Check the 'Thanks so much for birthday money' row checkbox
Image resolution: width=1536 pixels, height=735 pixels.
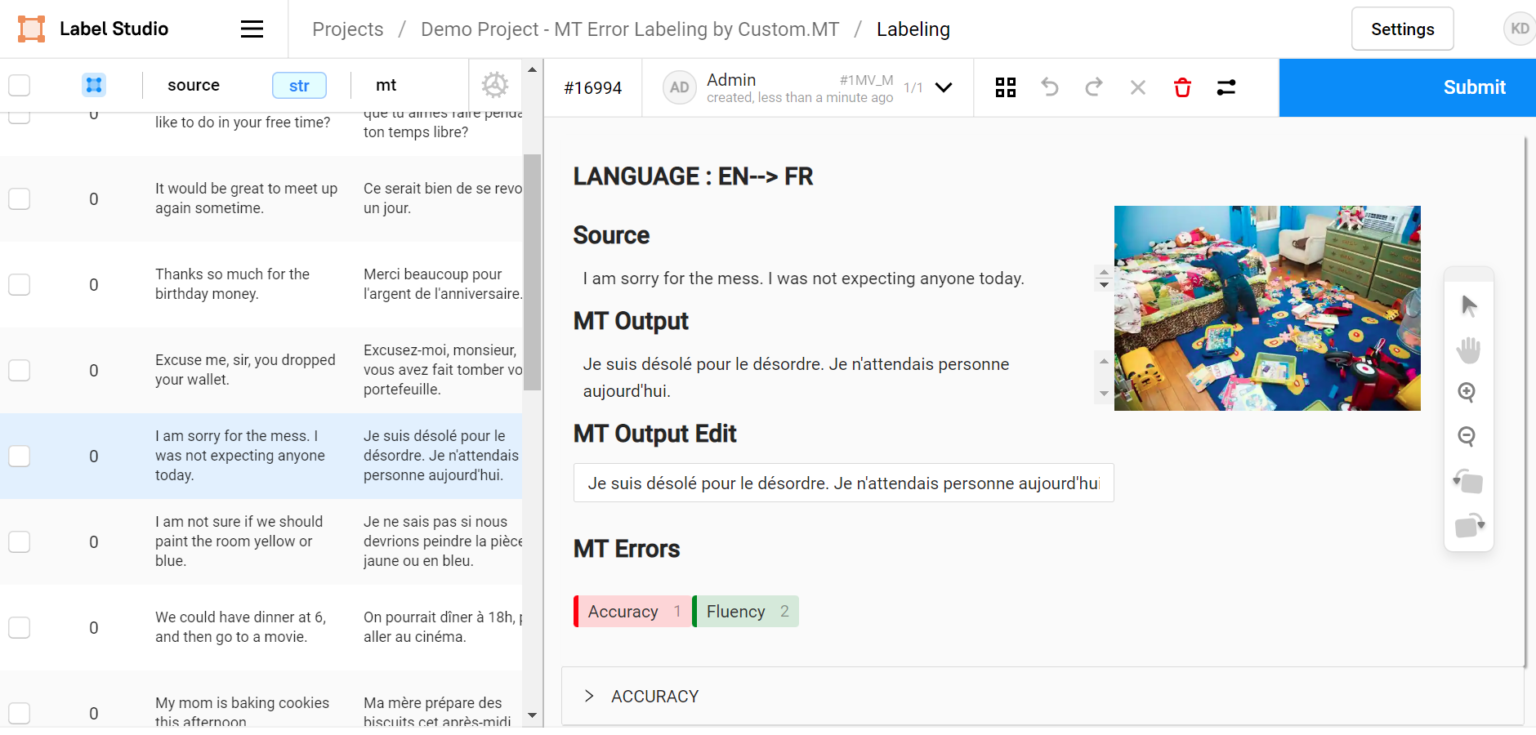tap(19, 284)
